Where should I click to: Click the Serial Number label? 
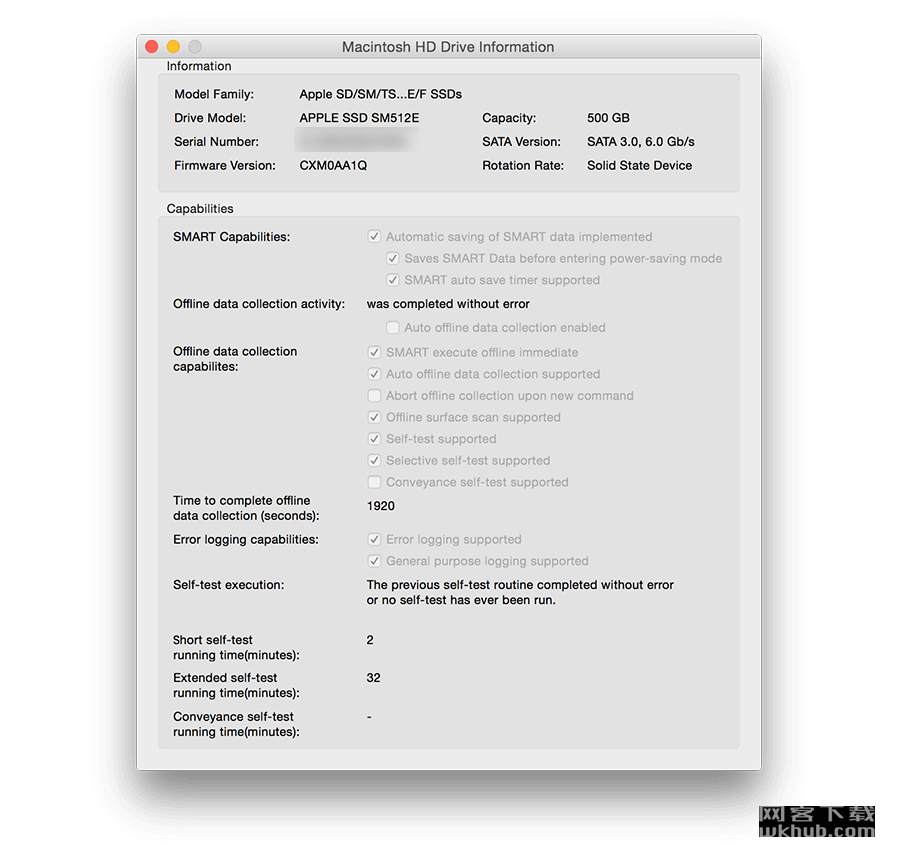(x=216, y=142)
